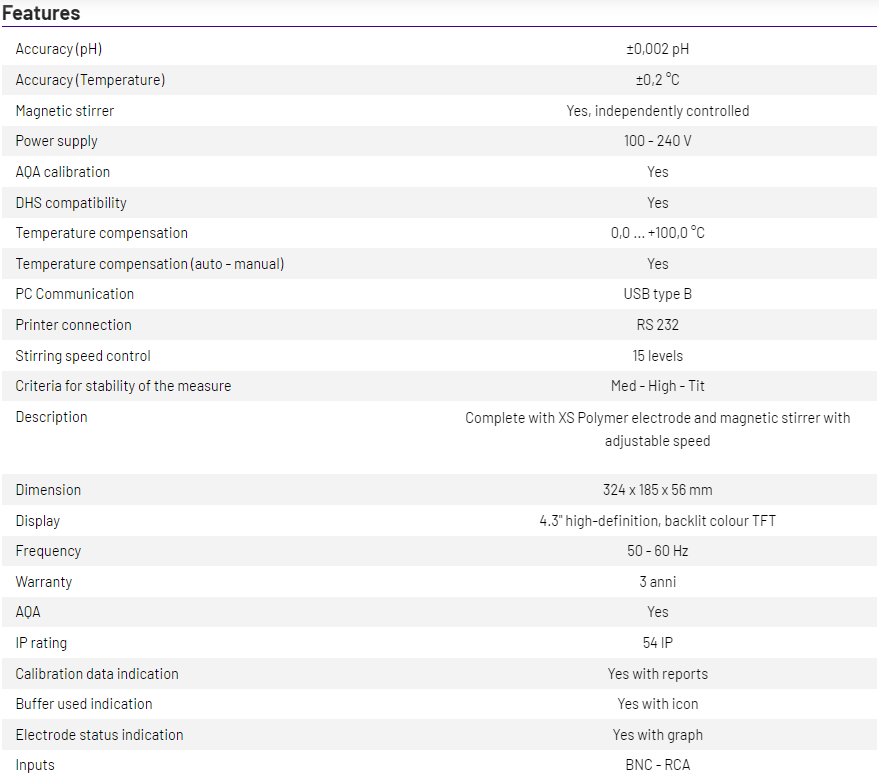Select the Accuracy (pH) row label
The image size is (879, 778).
59,49
